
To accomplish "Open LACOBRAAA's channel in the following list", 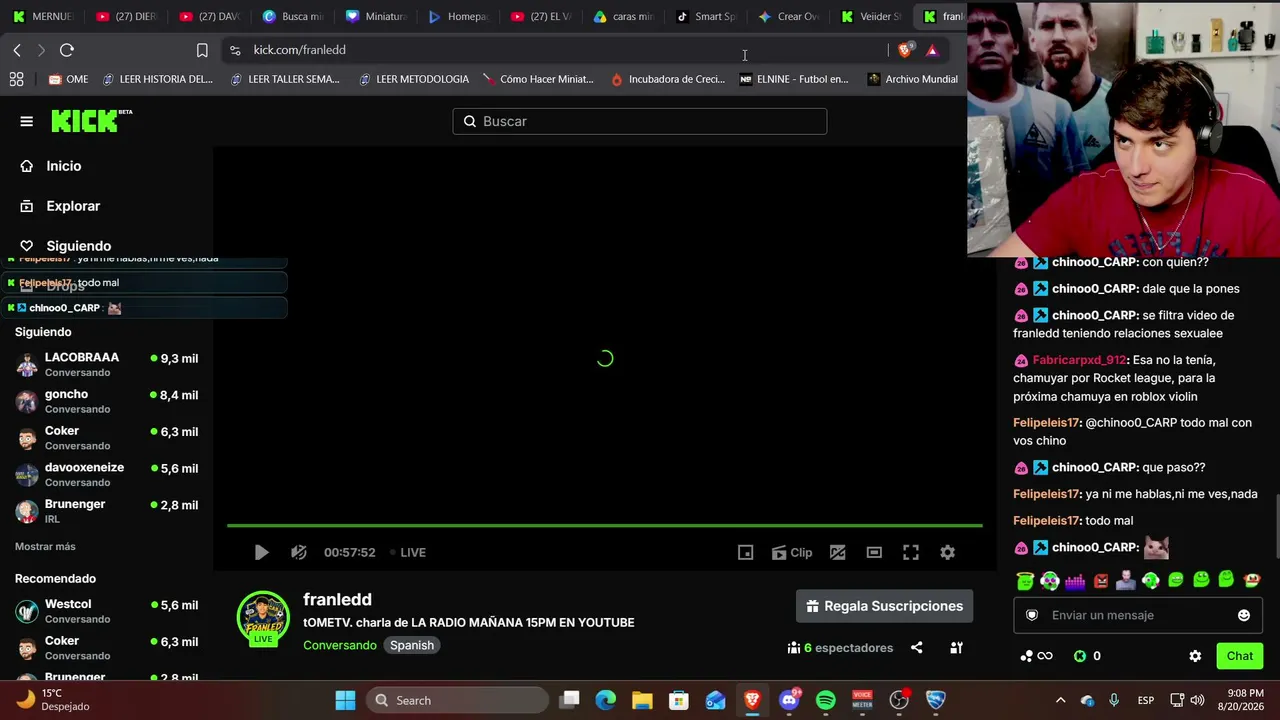I will (x=107, y=364).
